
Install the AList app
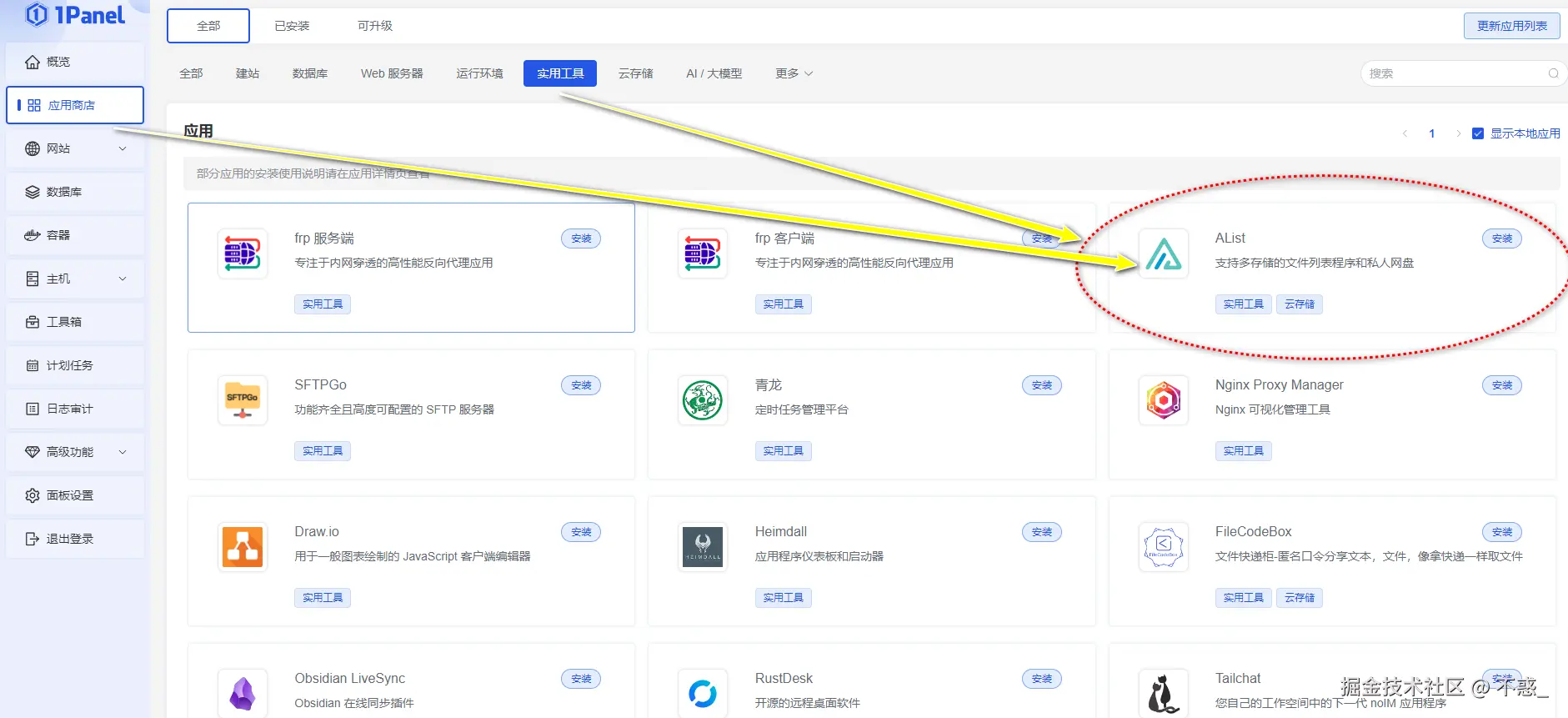(1502, 238)
